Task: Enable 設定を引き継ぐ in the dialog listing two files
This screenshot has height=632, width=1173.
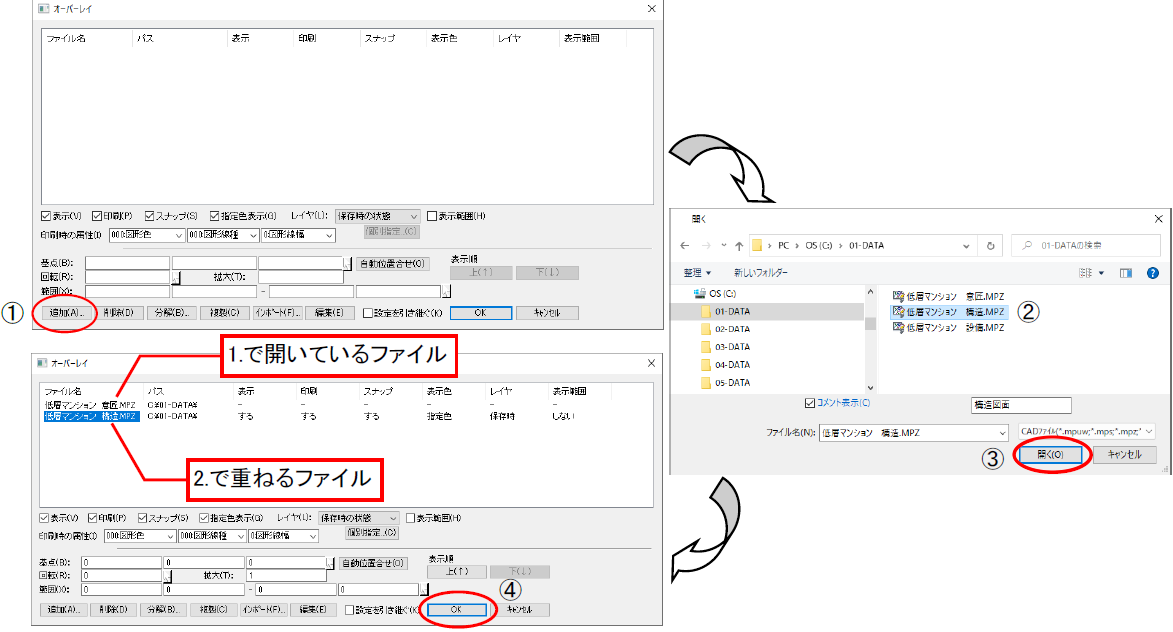Action: (x=350, y=610)
